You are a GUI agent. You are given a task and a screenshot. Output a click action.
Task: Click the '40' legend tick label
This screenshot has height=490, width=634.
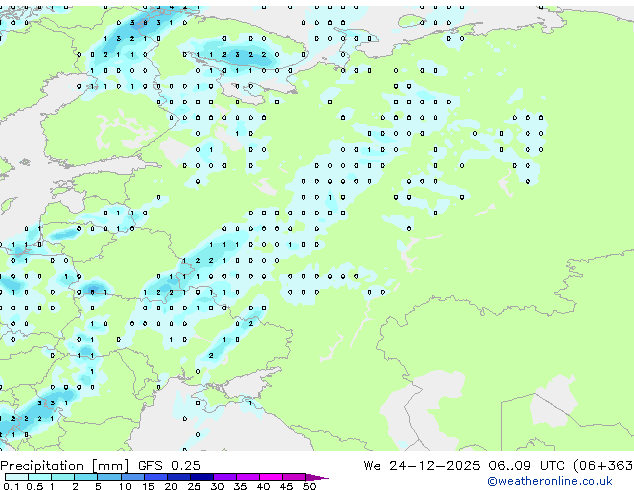pyautogui.click(x=263, y=486)
